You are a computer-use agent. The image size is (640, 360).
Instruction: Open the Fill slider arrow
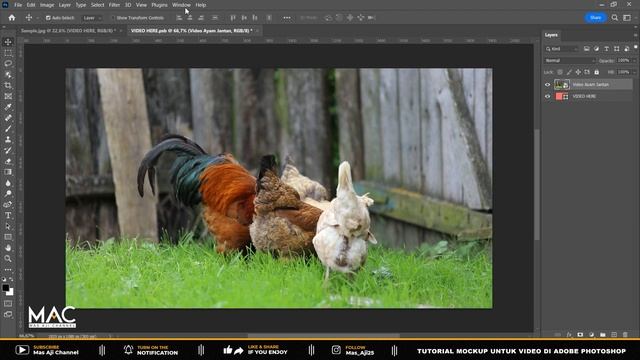click(x=634, y=72)
